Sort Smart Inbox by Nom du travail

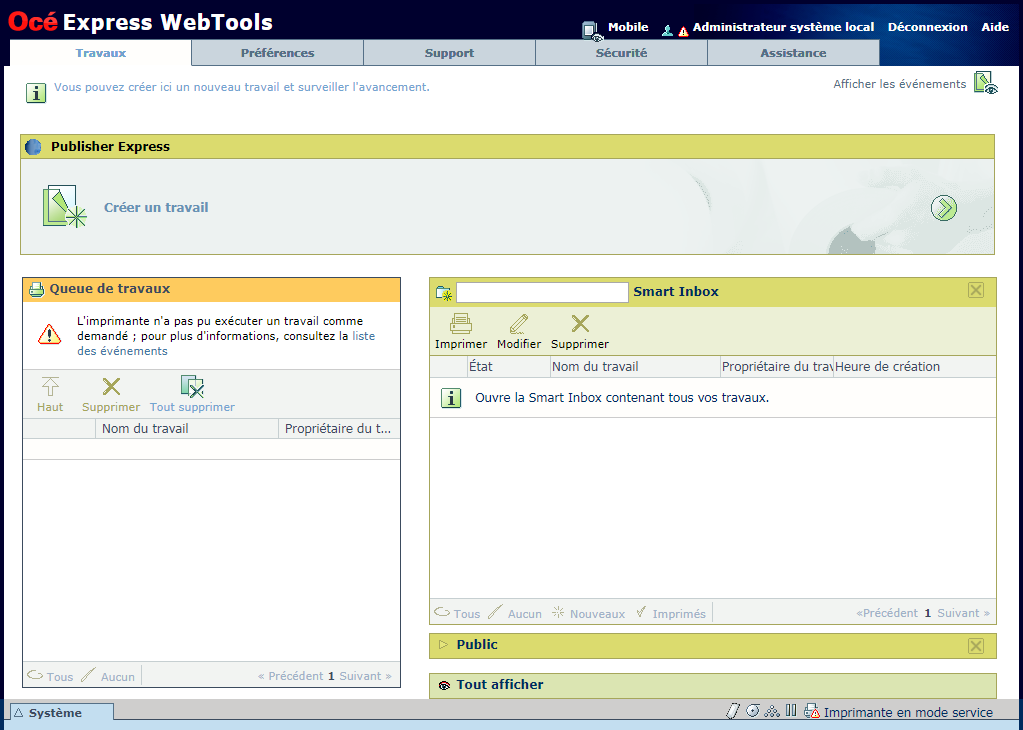[635, 367]
